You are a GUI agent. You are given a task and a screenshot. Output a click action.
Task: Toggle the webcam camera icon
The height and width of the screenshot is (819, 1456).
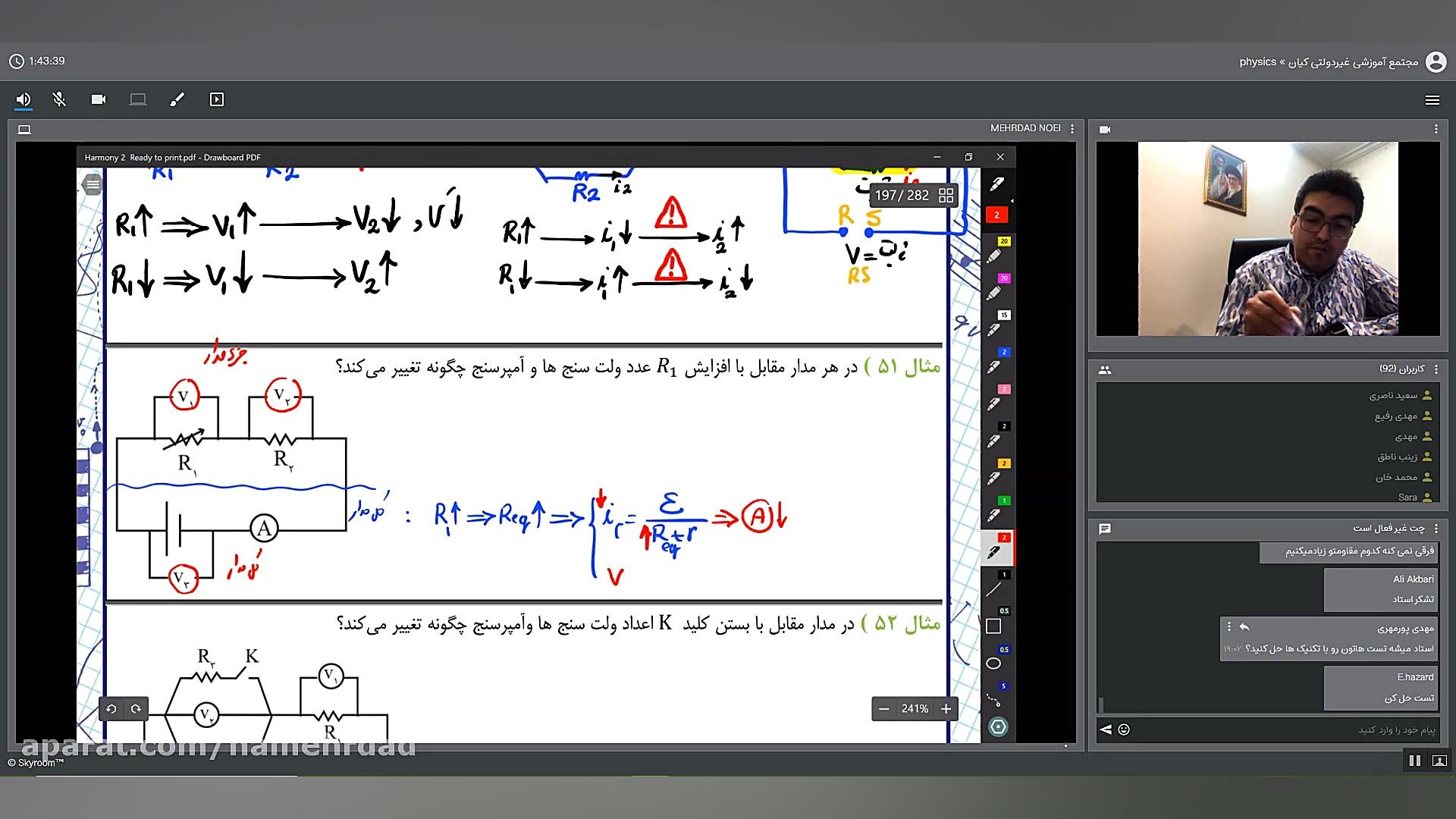click(99, 99)
